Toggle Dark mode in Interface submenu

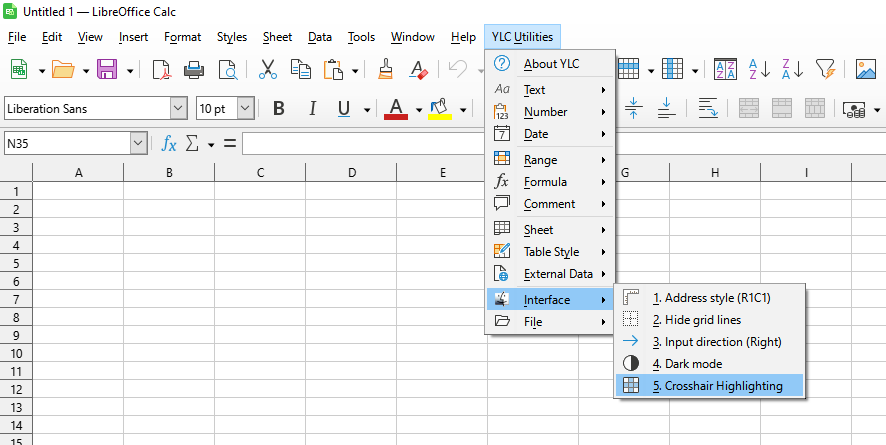[693, 364]
